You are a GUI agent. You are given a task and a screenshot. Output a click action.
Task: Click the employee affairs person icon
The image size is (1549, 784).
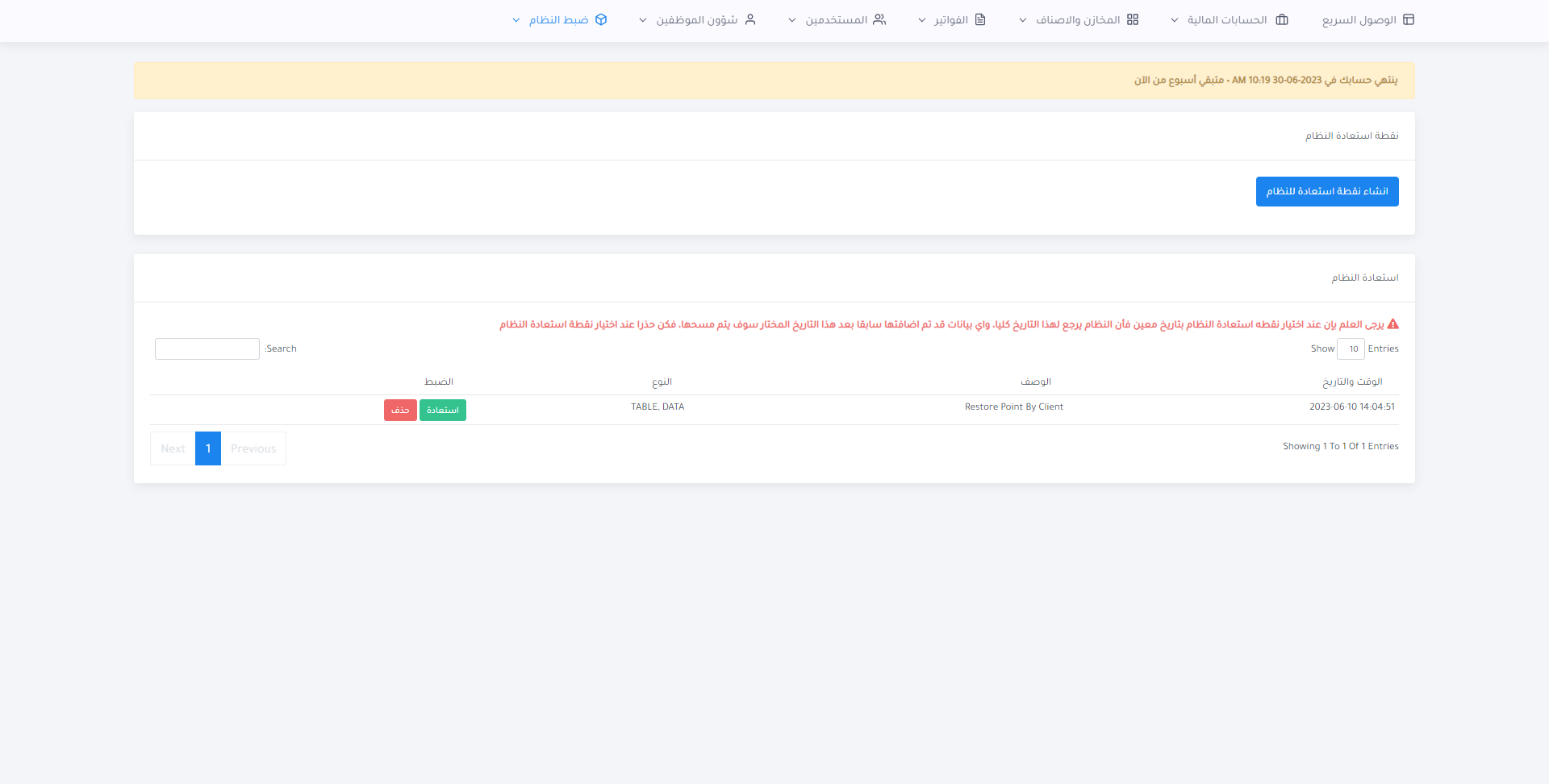750,19
